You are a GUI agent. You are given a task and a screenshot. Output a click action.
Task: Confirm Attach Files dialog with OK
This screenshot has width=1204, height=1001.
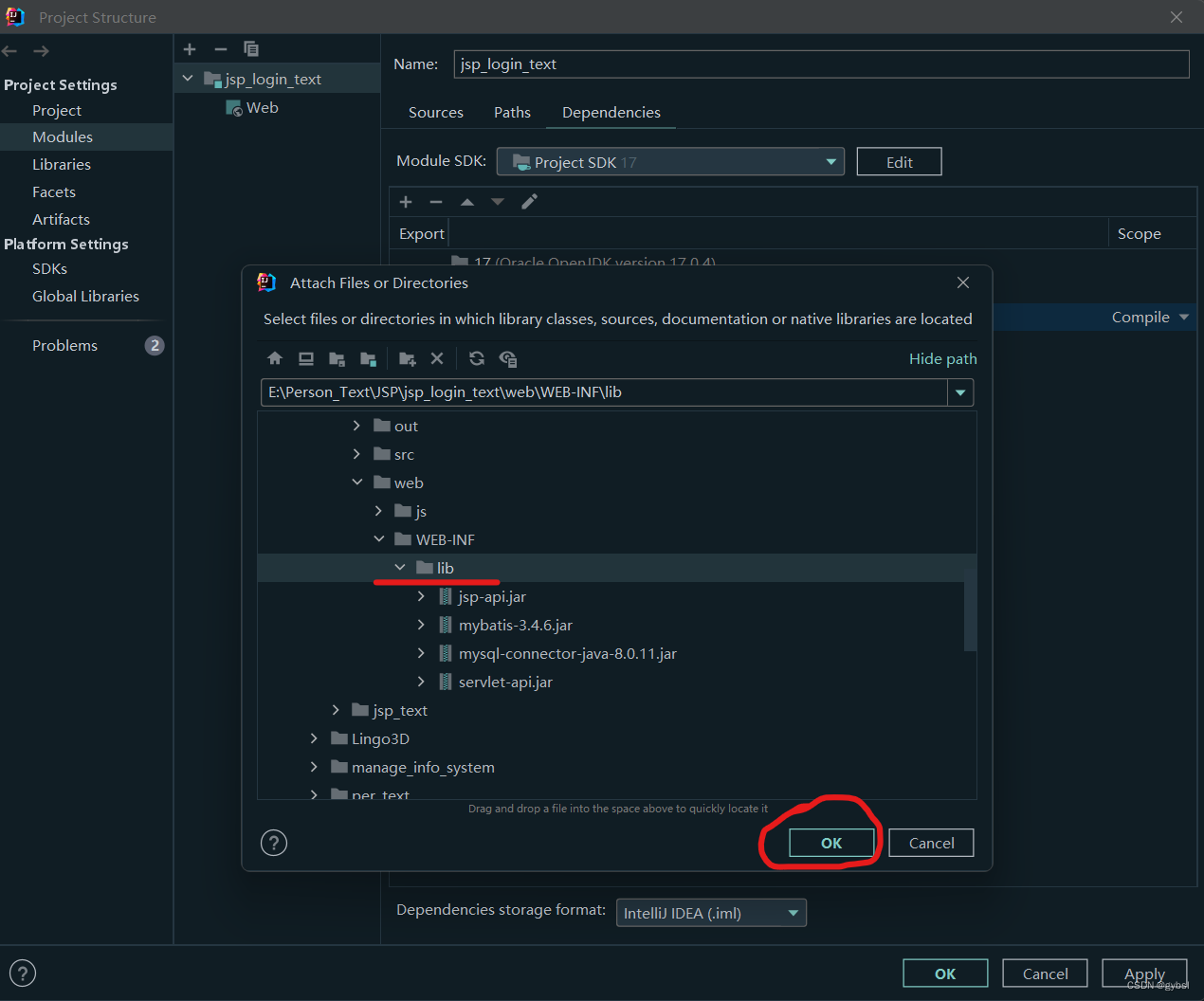831,843
